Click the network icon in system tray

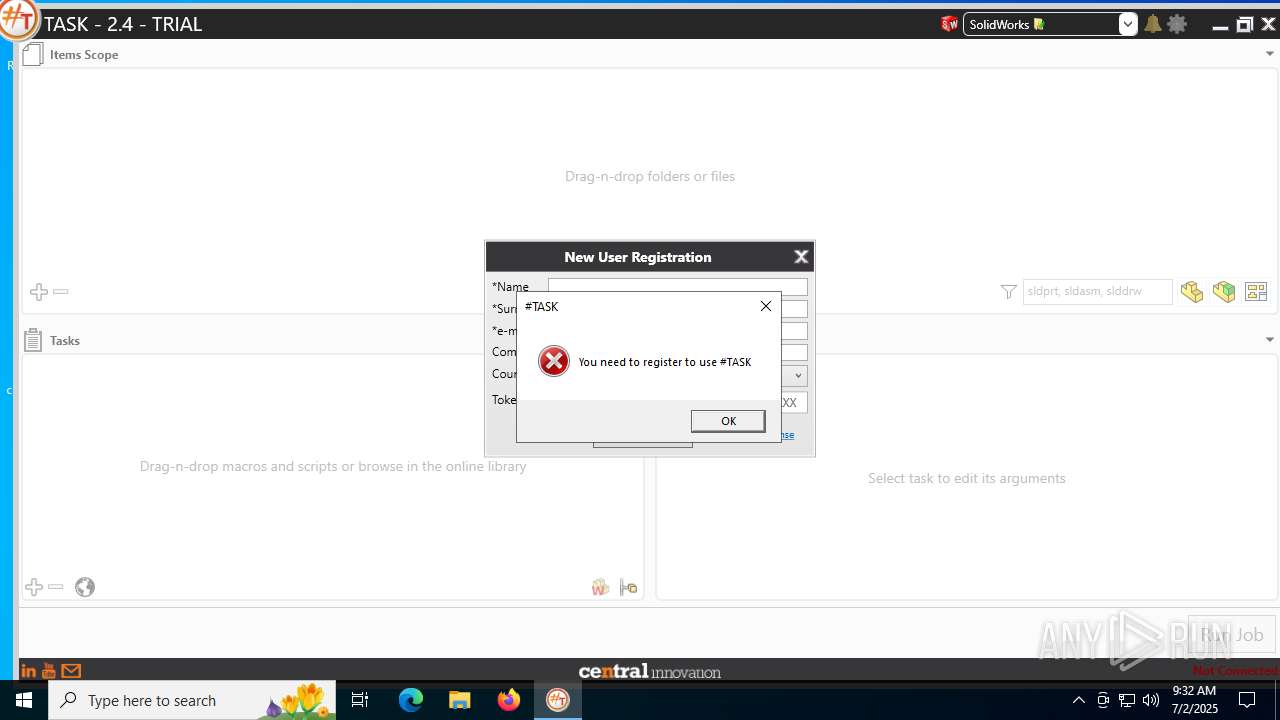pos(1127,700)
